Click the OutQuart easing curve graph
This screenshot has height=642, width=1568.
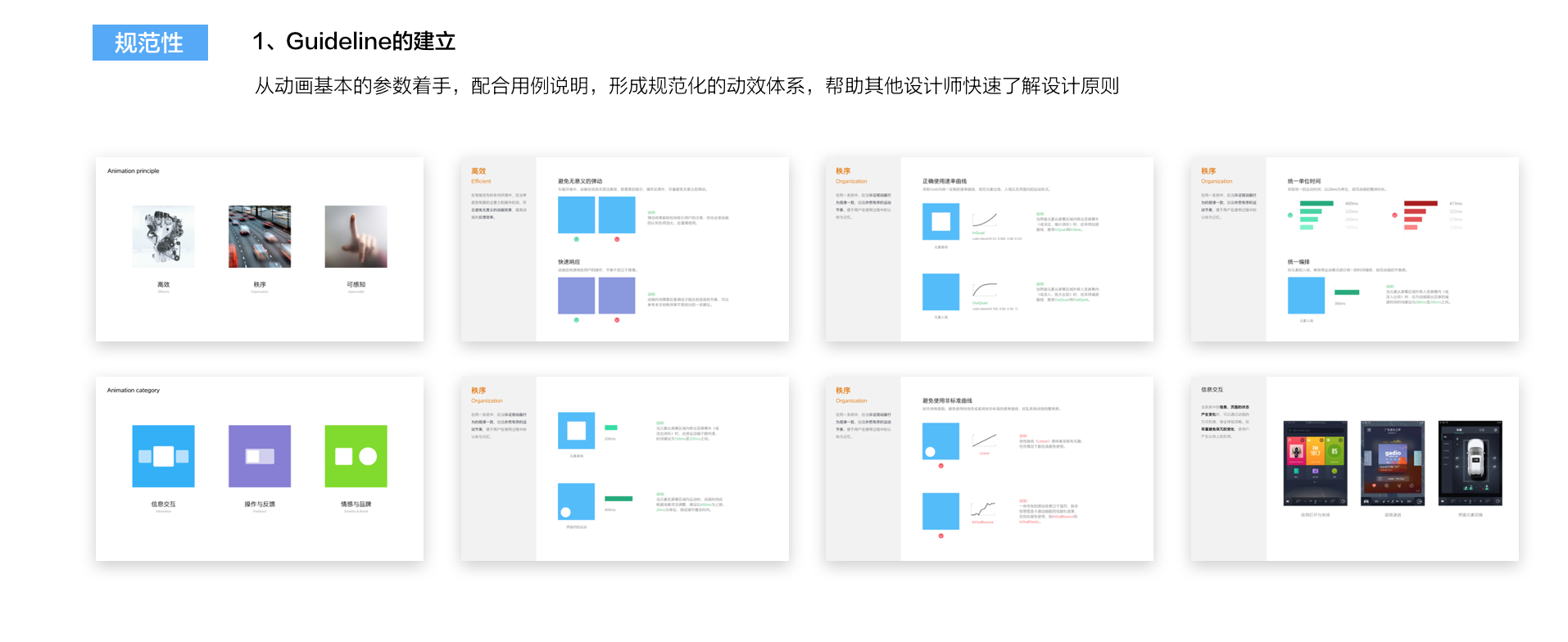click(985, 291)
